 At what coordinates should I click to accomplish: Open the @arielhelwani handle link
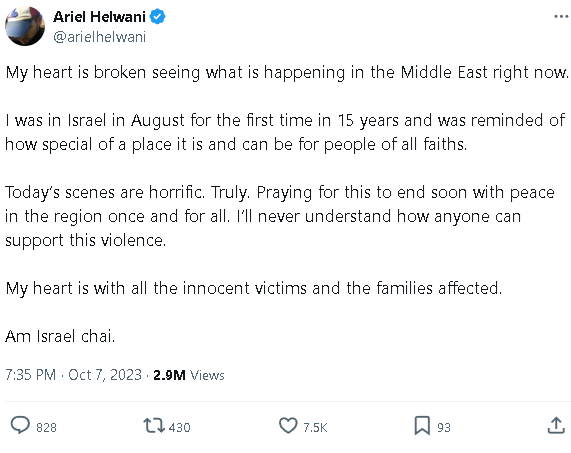point(99,37)
